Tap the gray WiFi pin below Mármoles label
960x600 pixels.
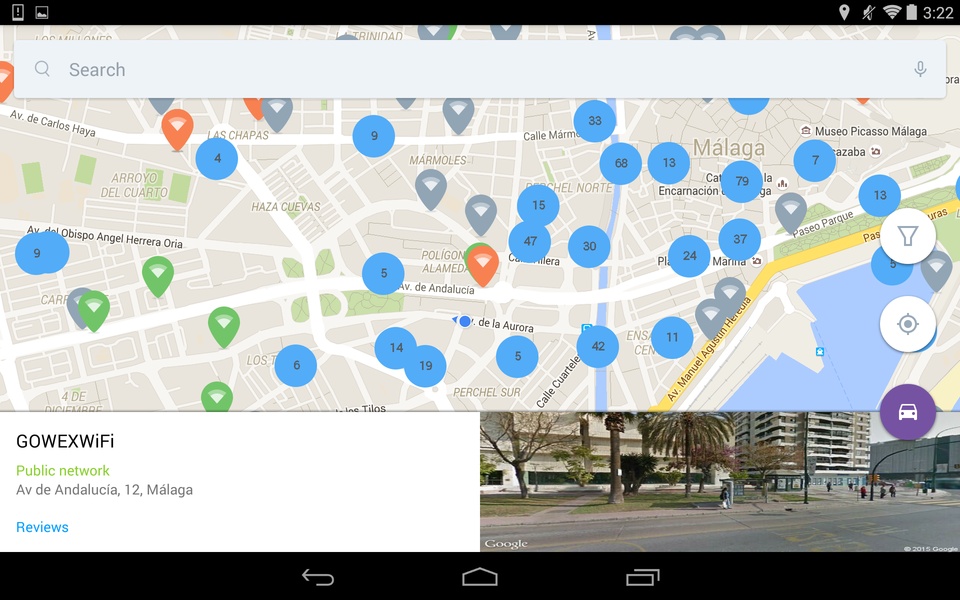point(431,189)
